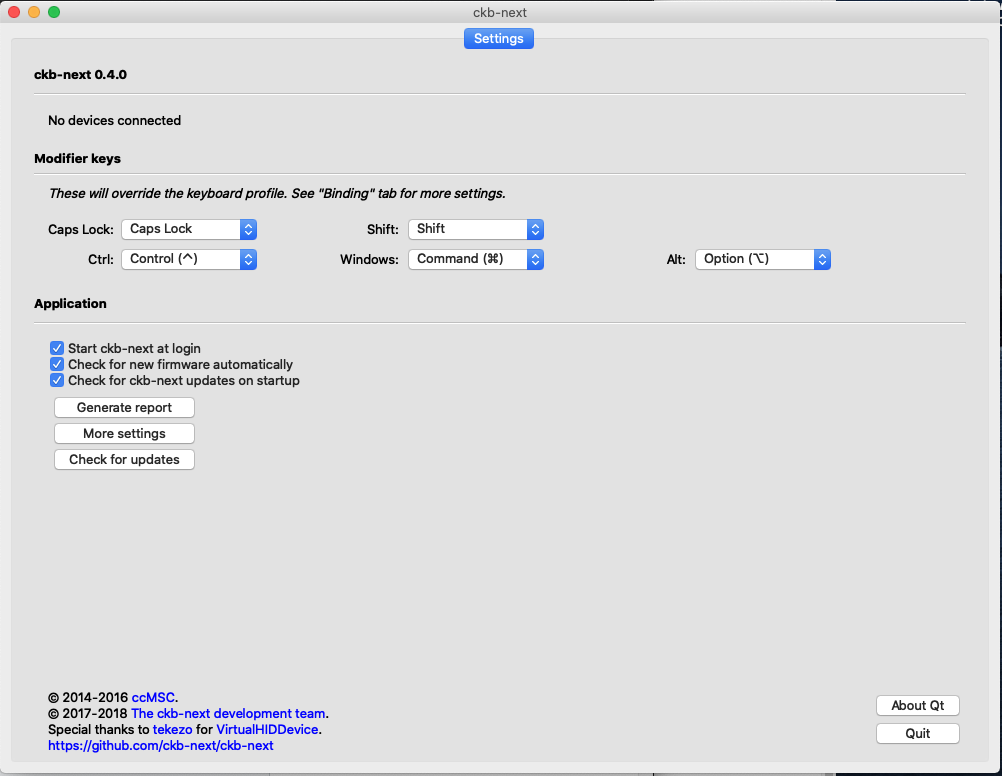Open the Windows key modifier dropdown

coord(476,259)
